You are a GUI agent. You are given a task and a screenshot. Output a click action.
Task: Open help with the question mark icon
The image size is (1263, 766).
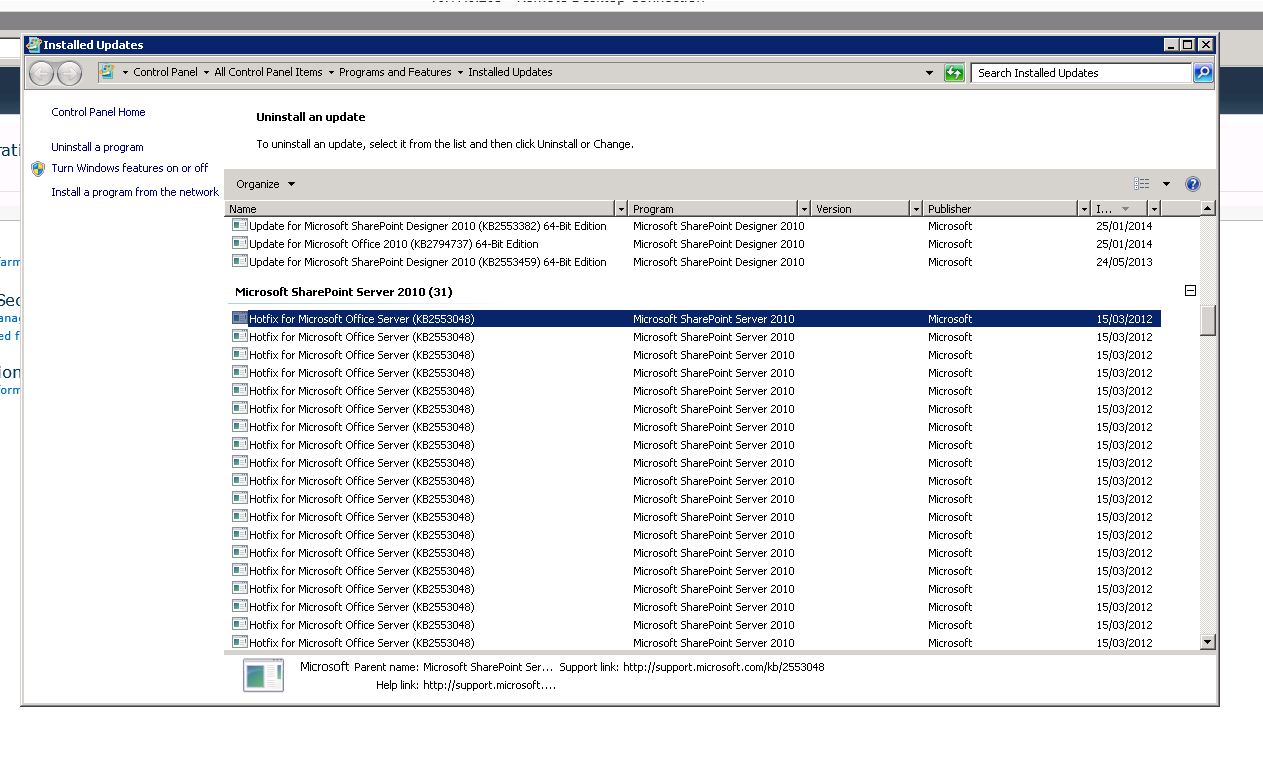click(1192, 184)
